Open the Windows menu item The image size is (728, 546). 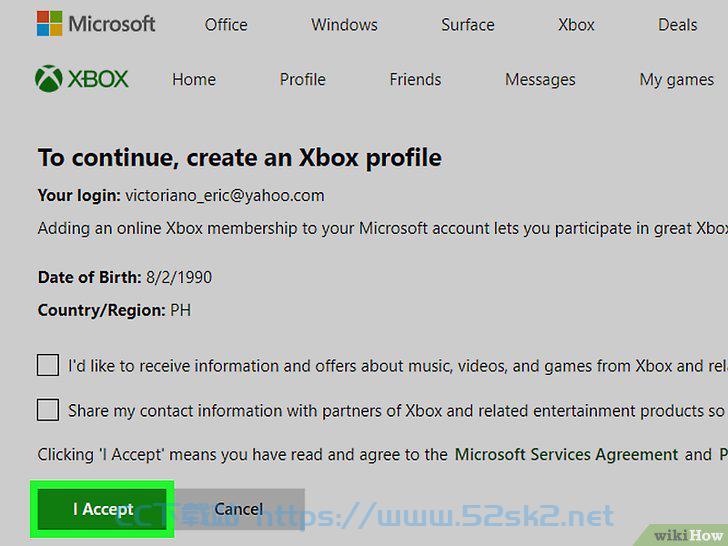coord(344,25)
